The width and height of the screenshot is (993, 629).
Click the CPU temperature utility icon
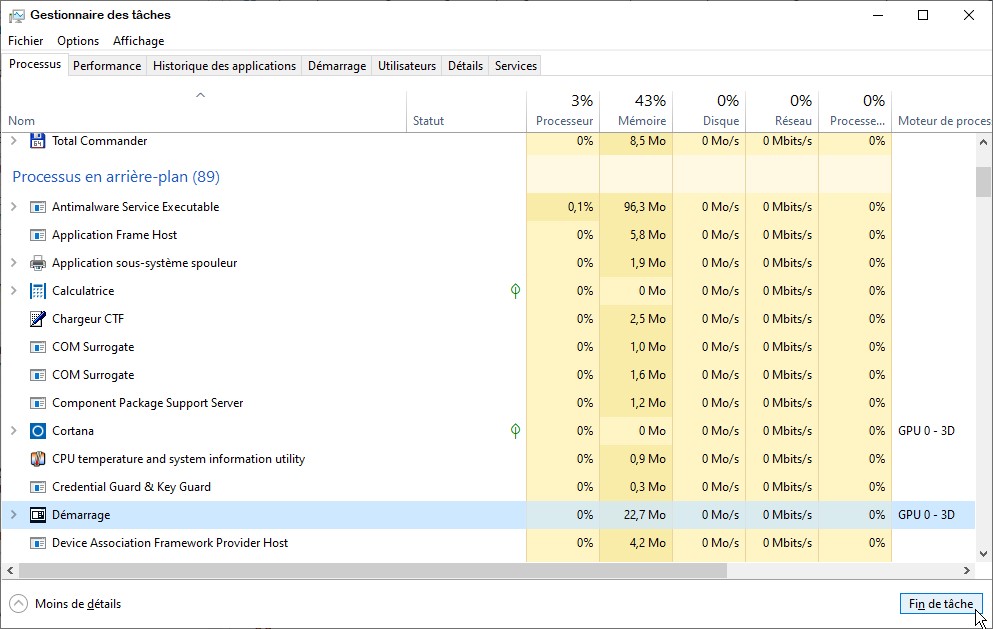click(38, 459)
